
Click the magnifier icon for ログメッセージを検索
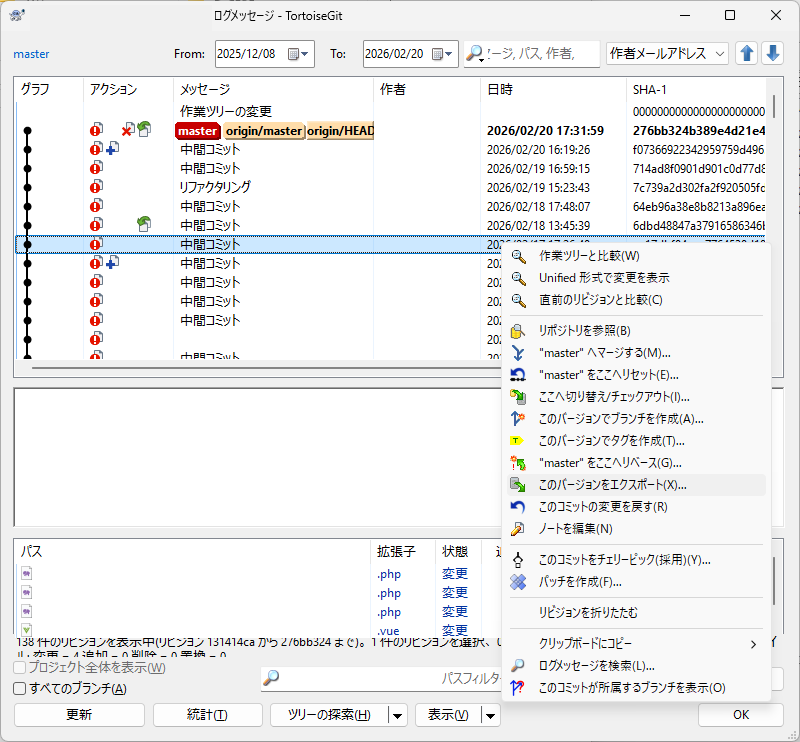click(518, 666)
